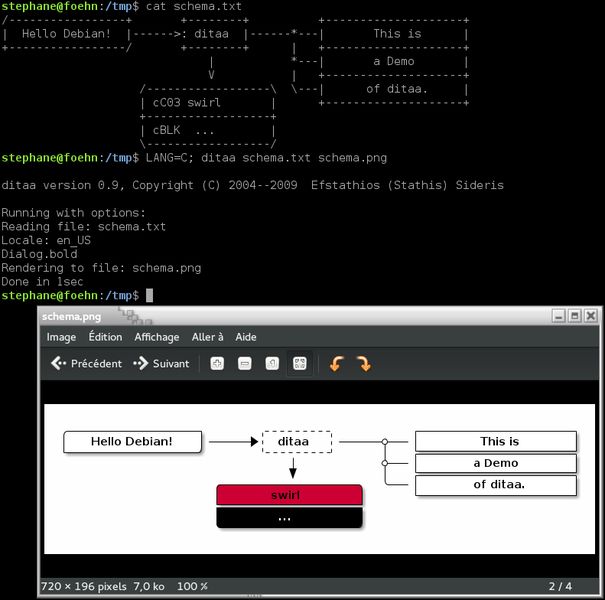
Task: Open the Affichage menu
Action: point(157,337)
